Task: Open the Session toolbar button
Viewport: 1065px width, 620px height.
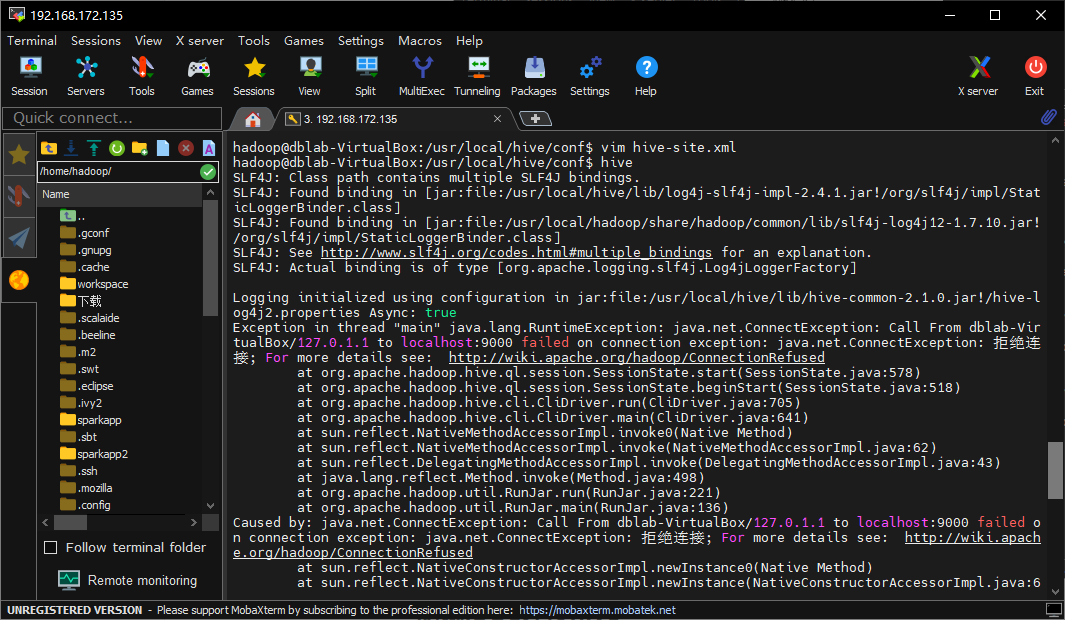Action: pos(29,76)
